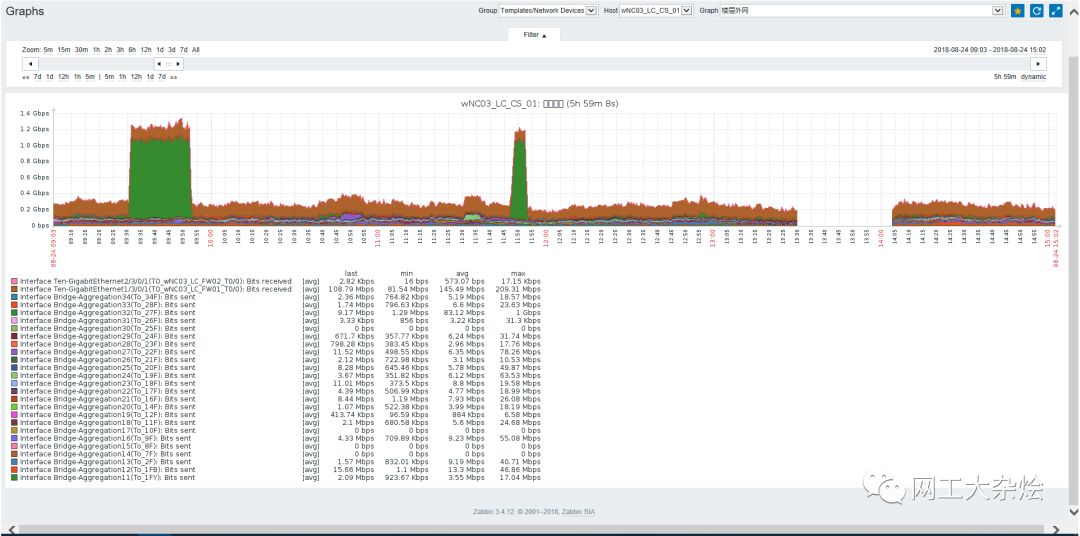Click the 'last' column header

tap(351, 274)
